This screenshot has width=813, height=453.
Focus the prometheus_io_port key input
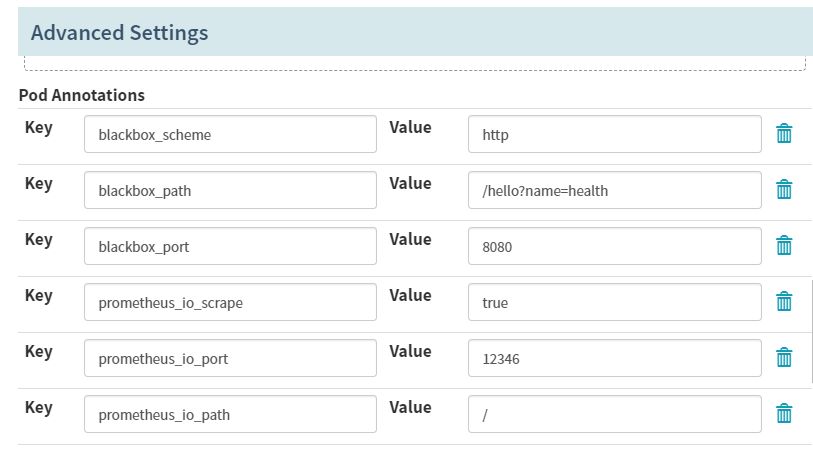230,358
